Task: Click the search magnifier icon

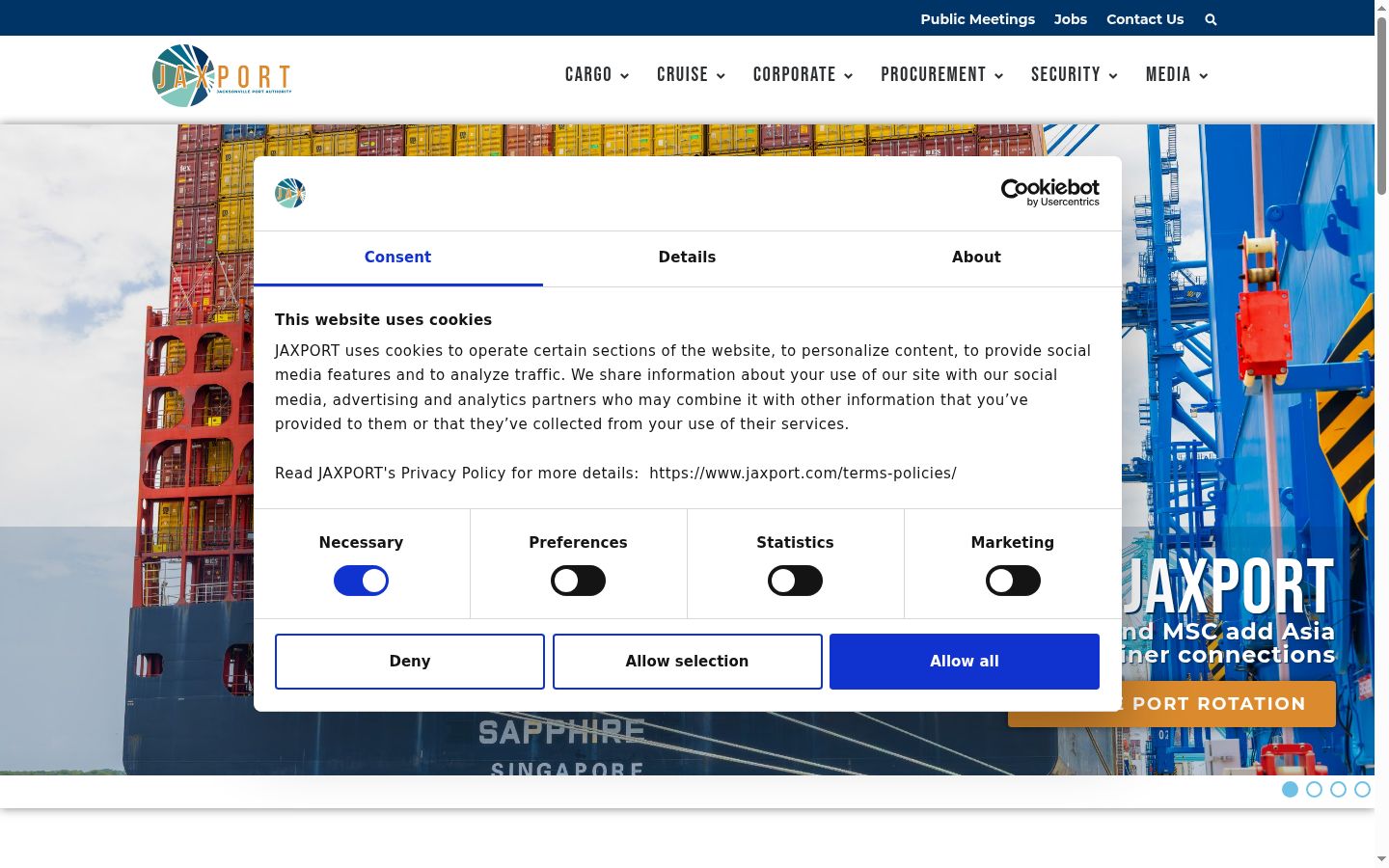Action: (x=1211, y=19)
